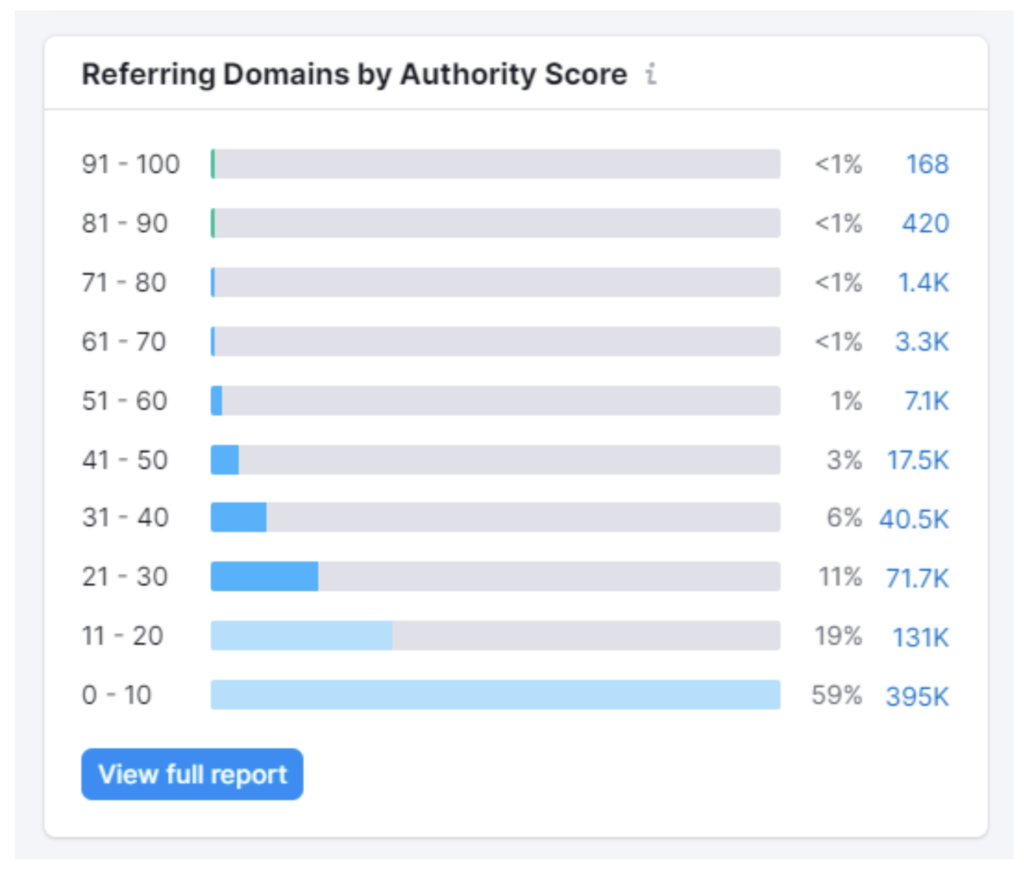Viewport: 1024px width, 873px height.
Task: Click the 40.5K domains count link
Action: [914, 519]
